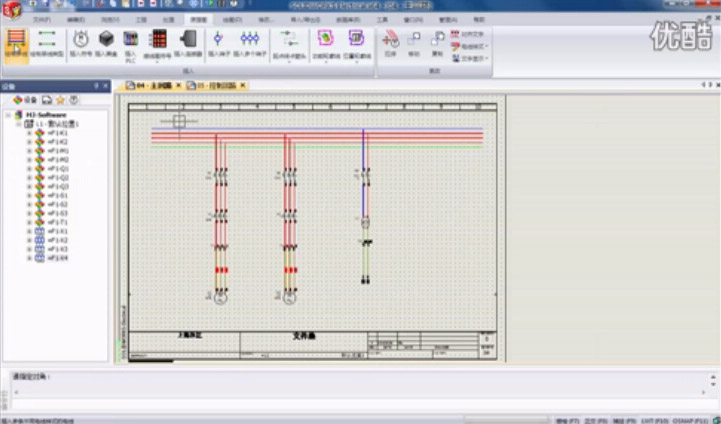Click the Insert Symbol tool

coord(81,43)
